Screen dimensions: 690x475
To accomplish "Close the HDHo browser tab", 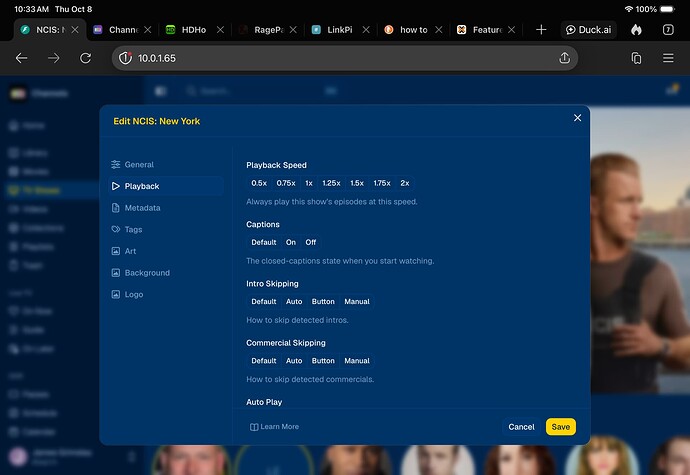I will [x=220, y=29].
